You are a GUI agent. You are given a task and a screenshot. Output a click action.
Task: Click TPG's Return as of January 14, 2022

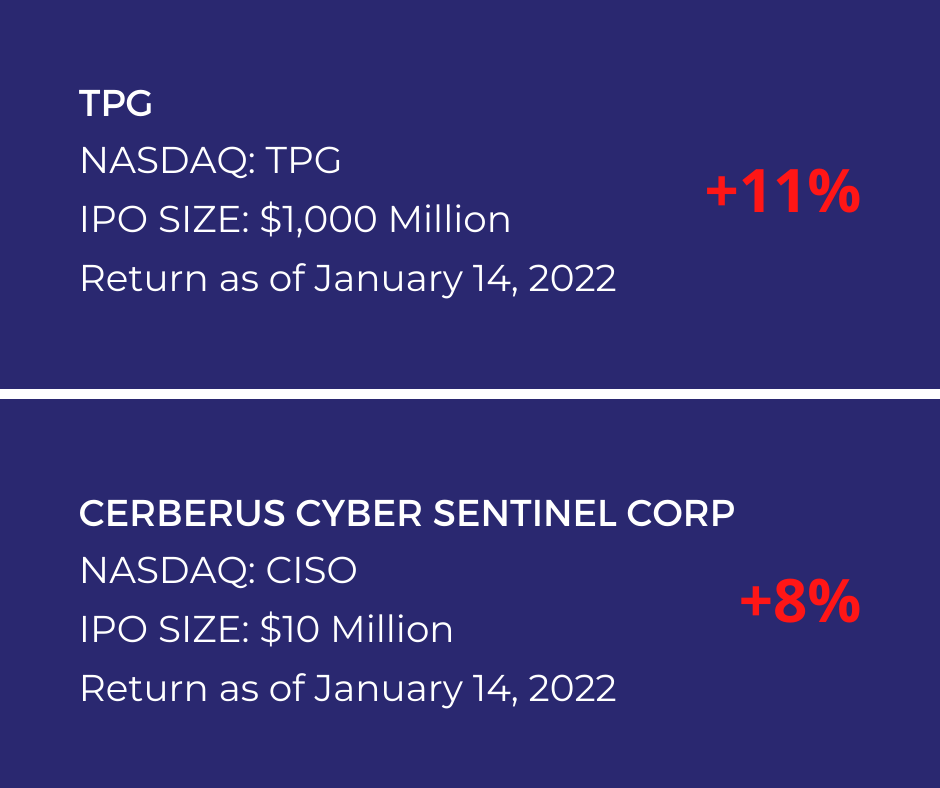pos(348,279)
